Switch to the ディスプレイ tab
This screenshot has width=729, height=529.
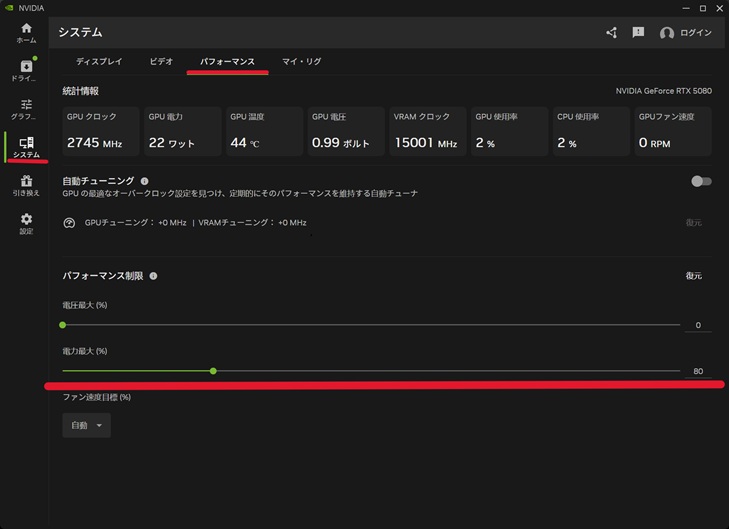[99, 62]
